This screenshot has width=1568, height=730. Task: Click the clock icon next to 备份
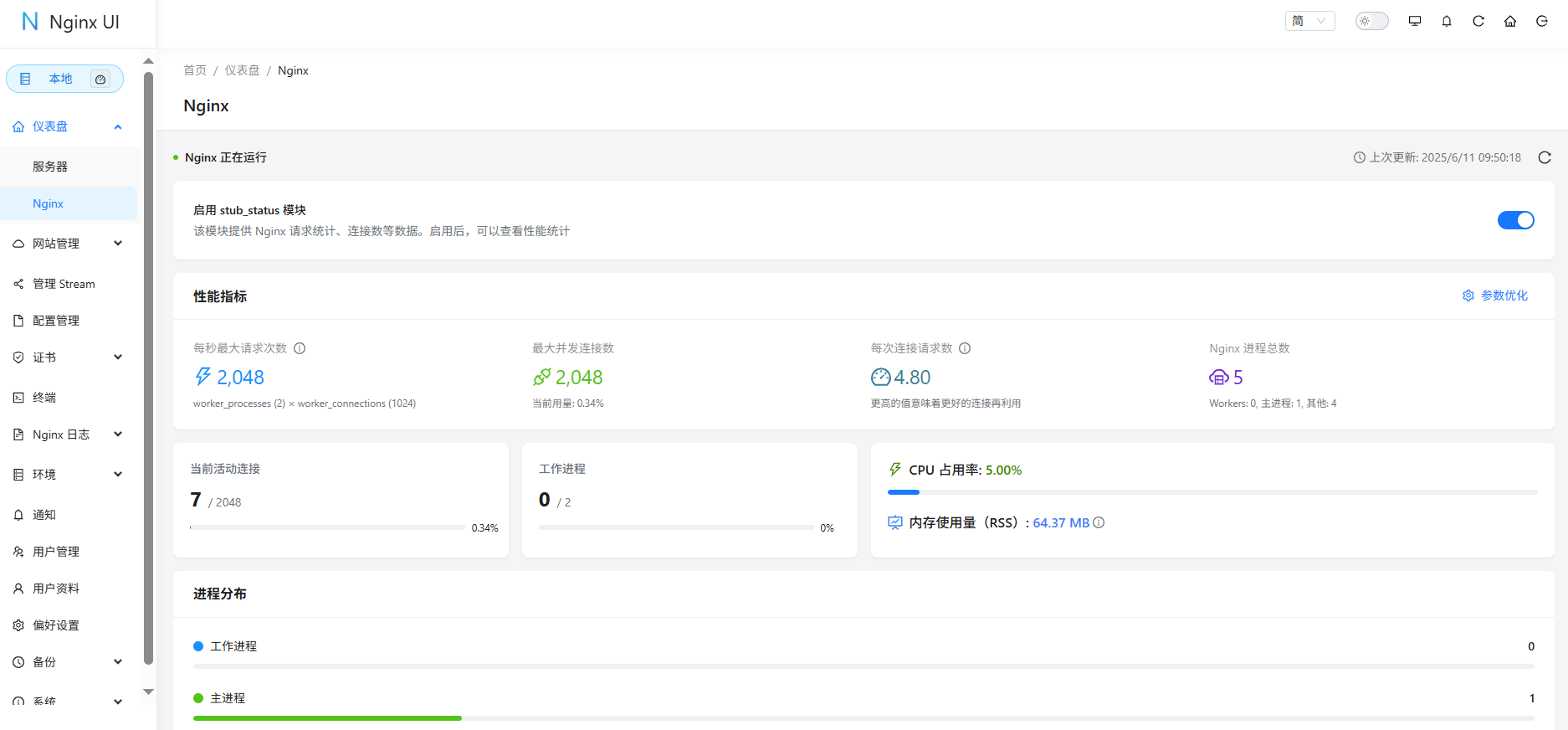pyautogui.click(x=18, y=662)
